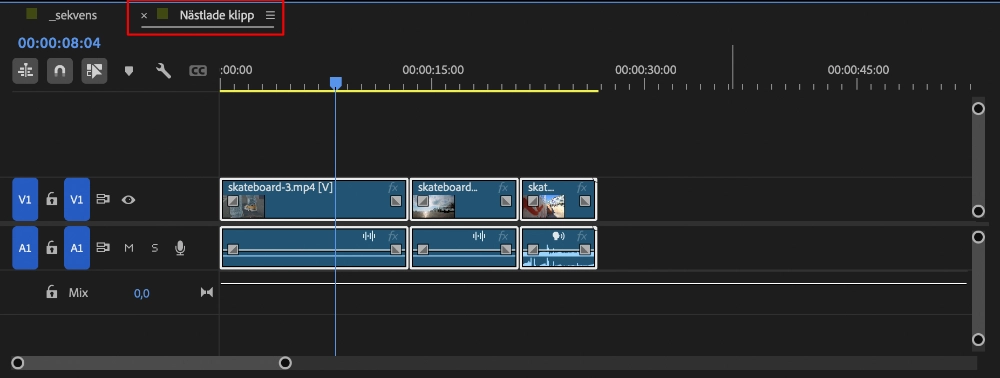Toggle the Mix track lock
Viewport: 1000px width, 378px height.
click(52, 293)
